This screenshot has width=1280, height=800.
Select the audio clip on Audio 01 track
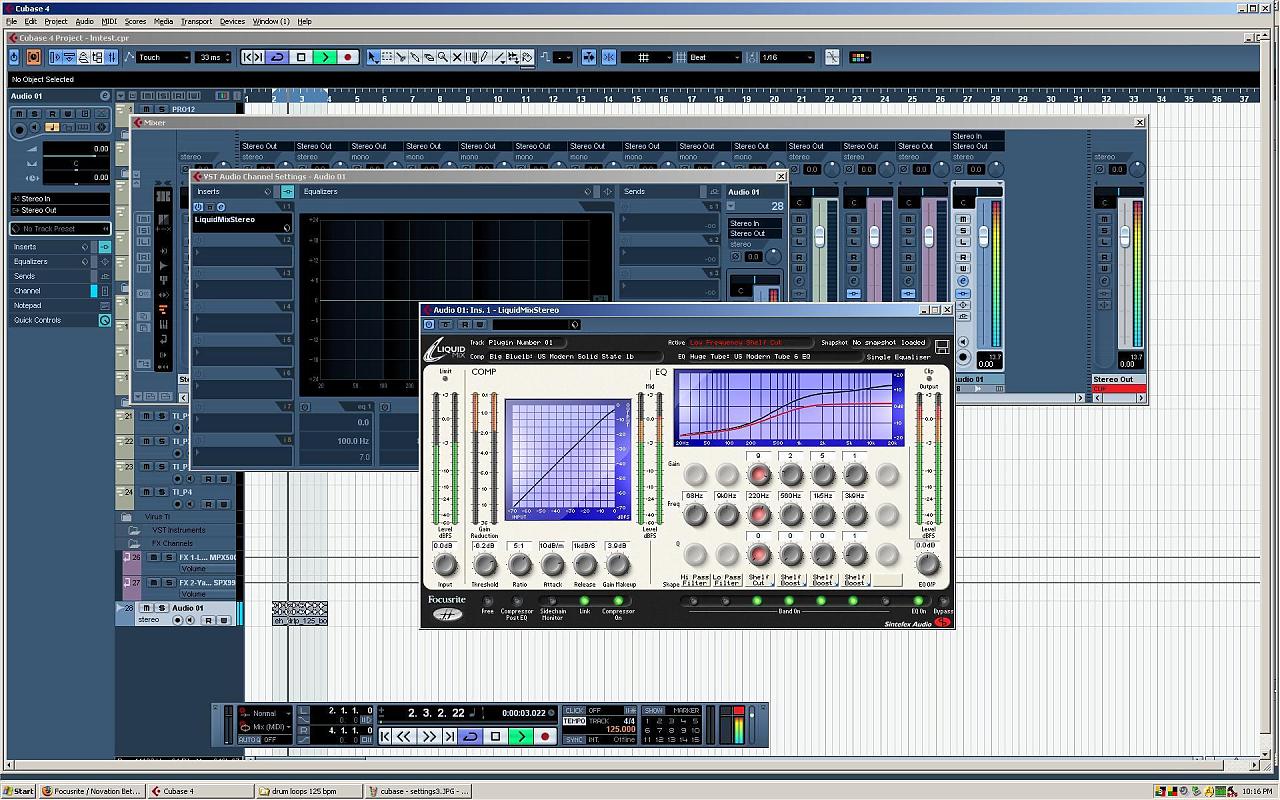click(x=300, y=614)
